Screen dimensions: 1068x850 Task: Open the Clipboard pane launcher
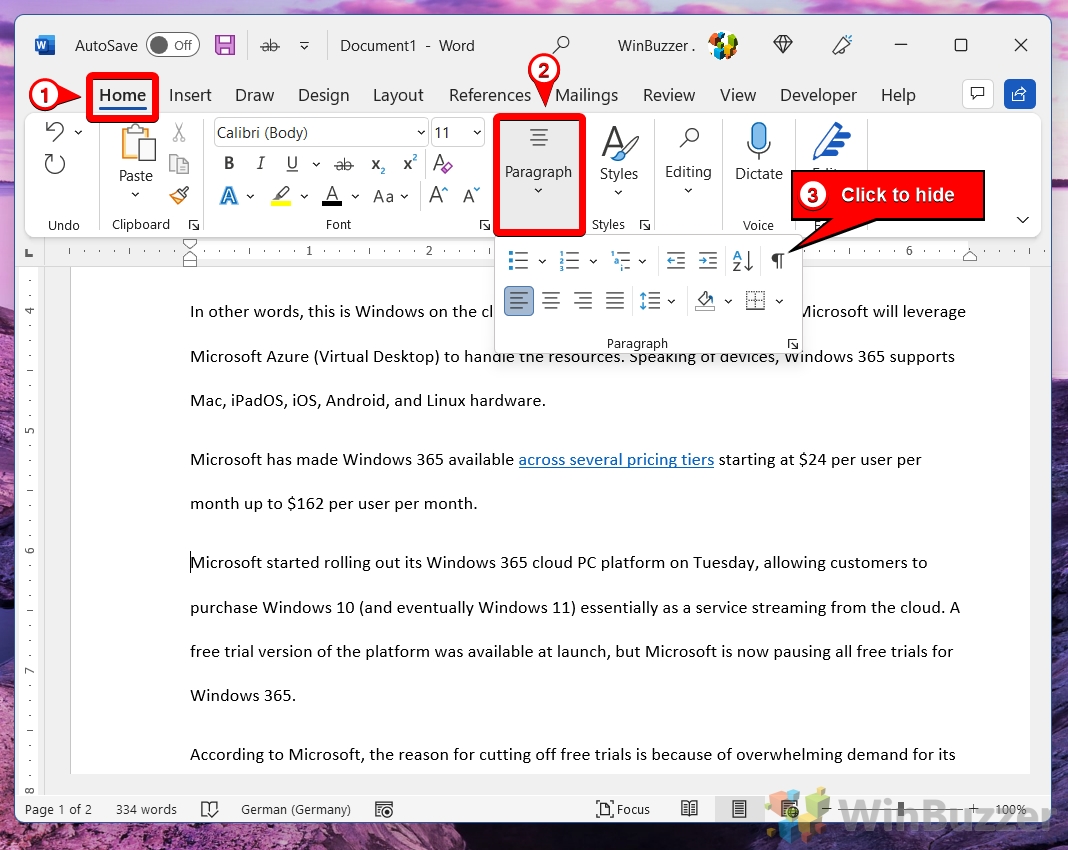click(194, 225)
